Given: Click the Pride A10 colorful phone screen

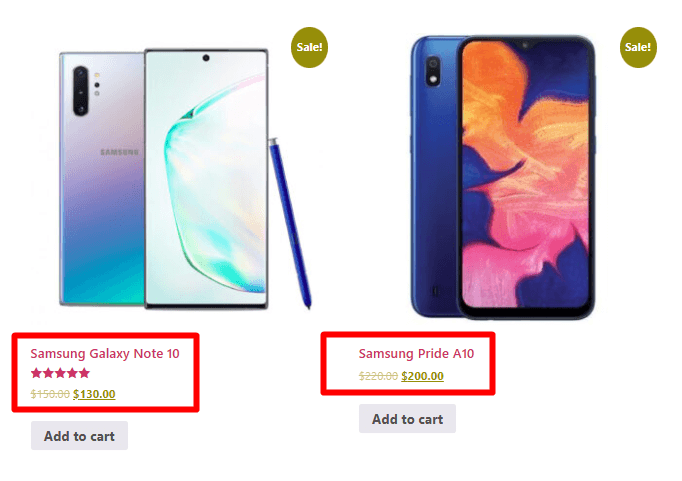Looking at the screenshot, I should point(525,175).
